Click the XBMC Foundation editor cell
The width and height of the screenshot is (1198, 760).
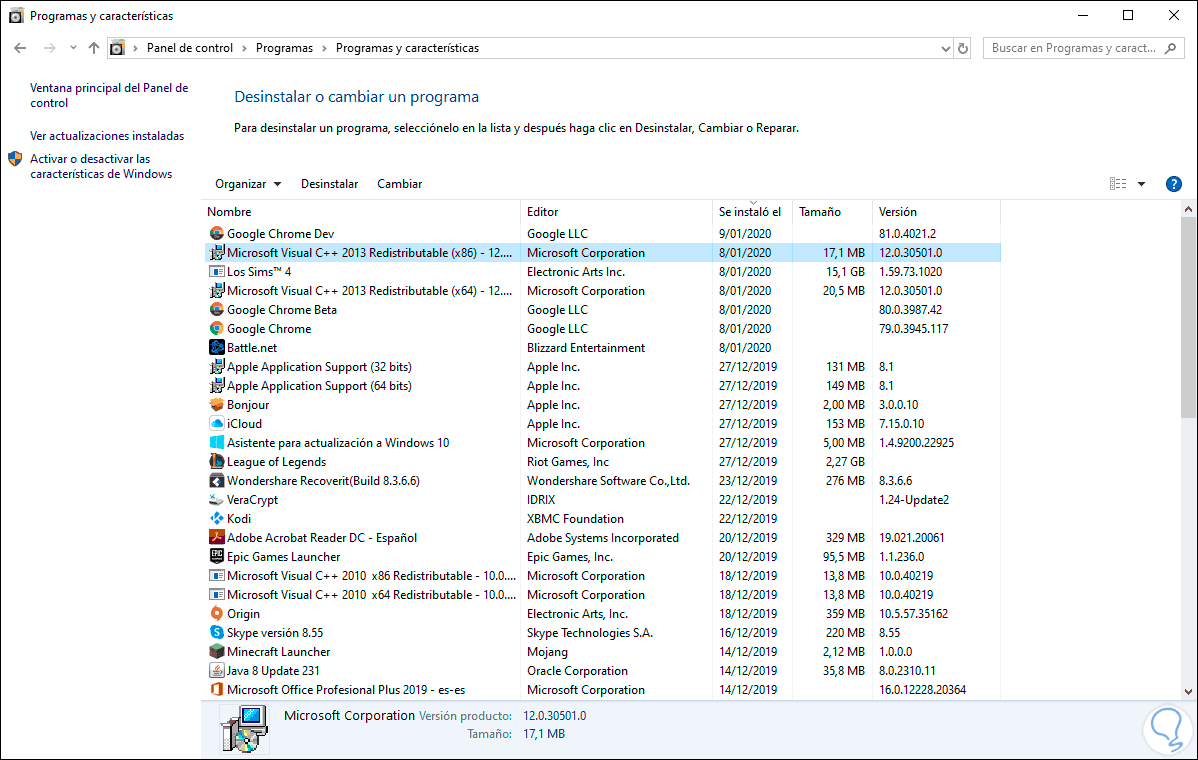coord(575,519)
